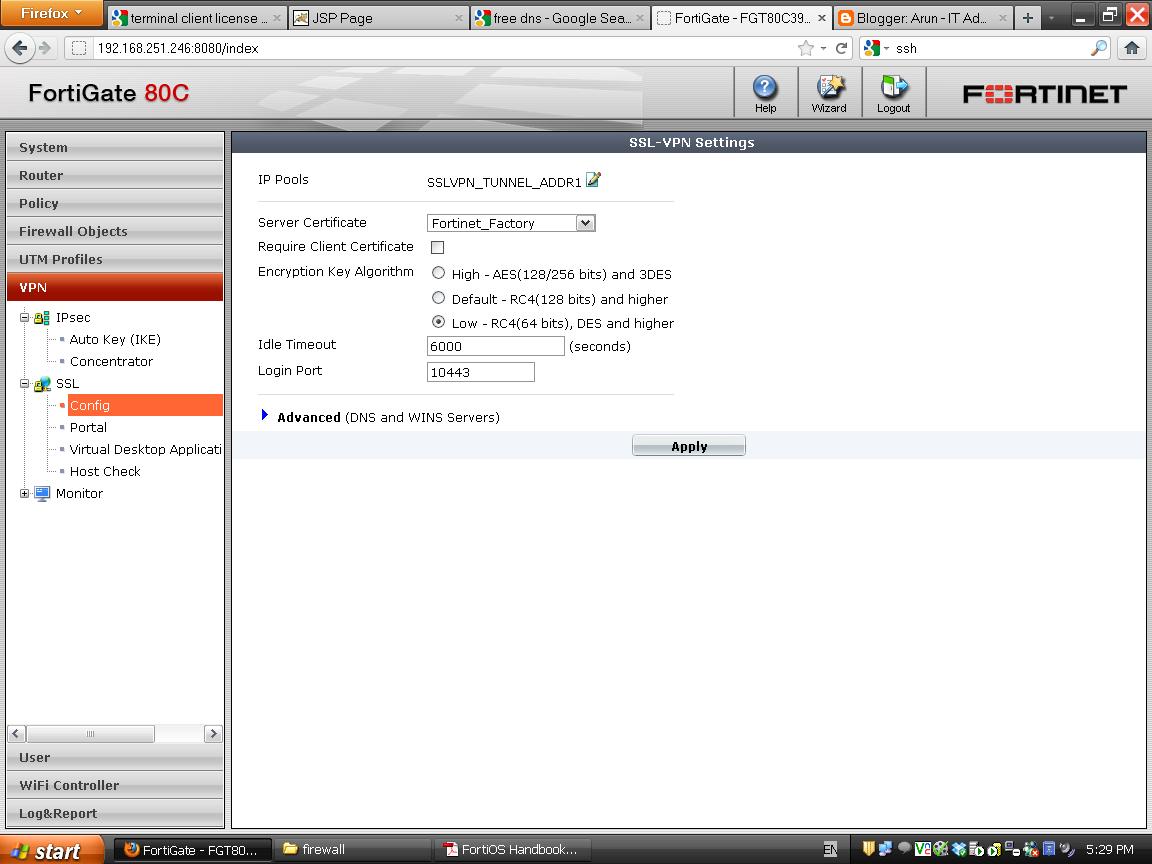Enable Require Client Certificate checkbox

point(437,248)
